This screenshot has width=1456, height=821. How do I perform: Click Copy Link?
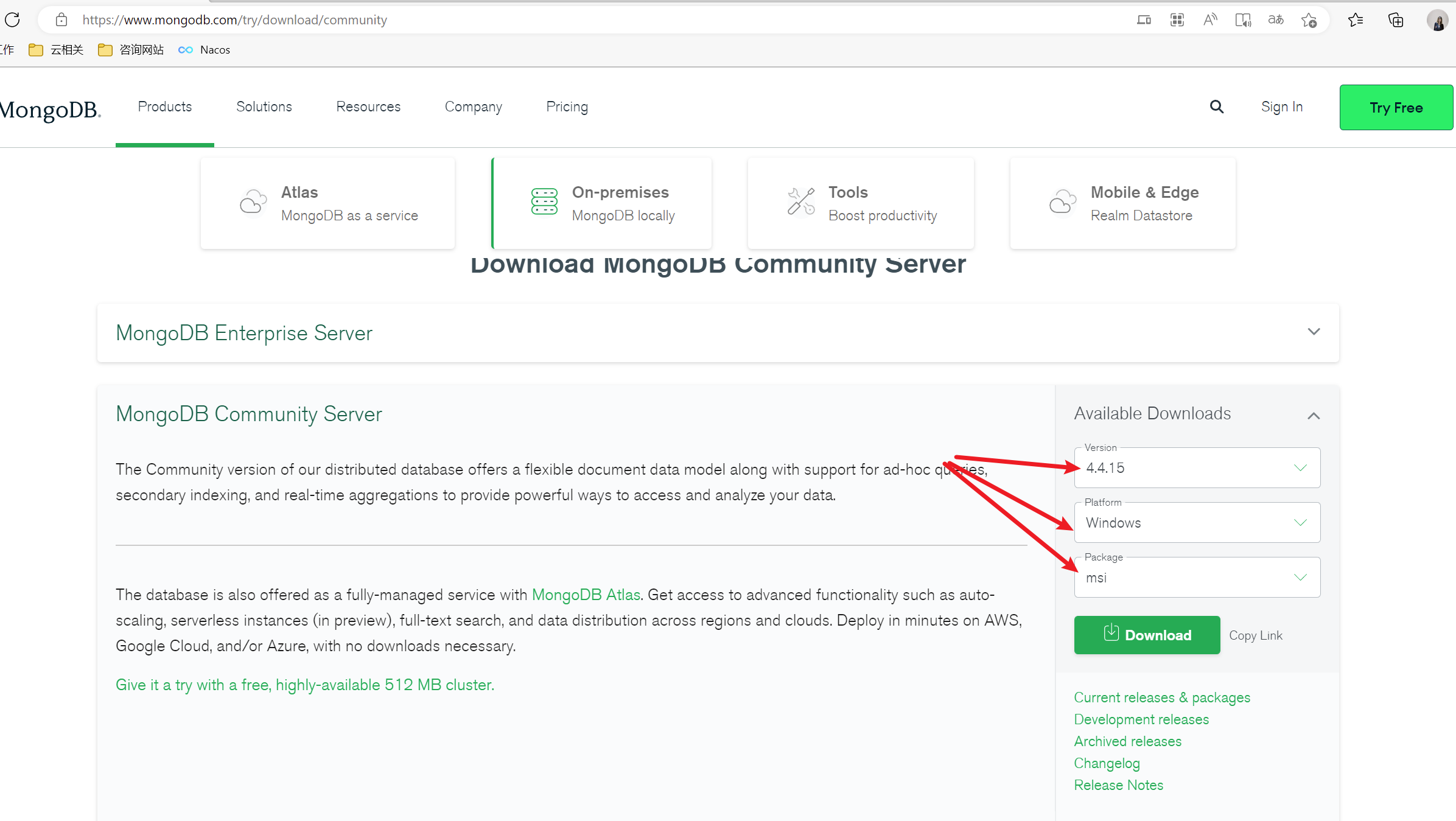(x=1256, y=636)
